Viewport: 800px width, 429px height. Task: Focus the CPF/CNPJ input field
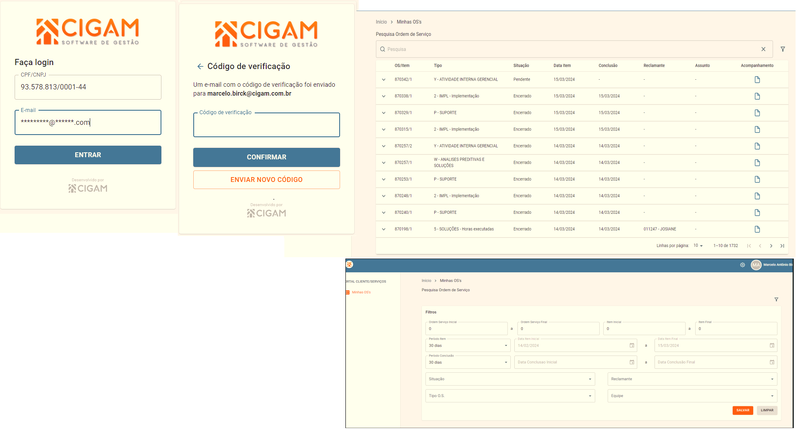[88, 87]
